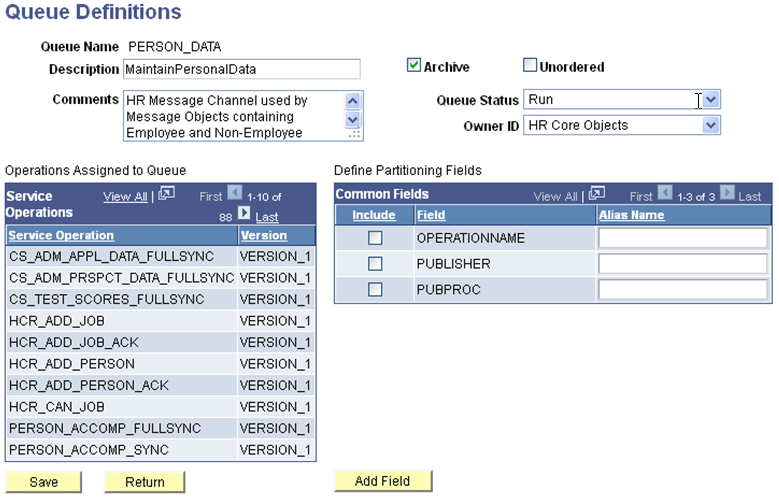
Task: Select CS_TEST_SCORES_FULLSYNC operation
Action: pyautogui.click(x=160, y=299)
